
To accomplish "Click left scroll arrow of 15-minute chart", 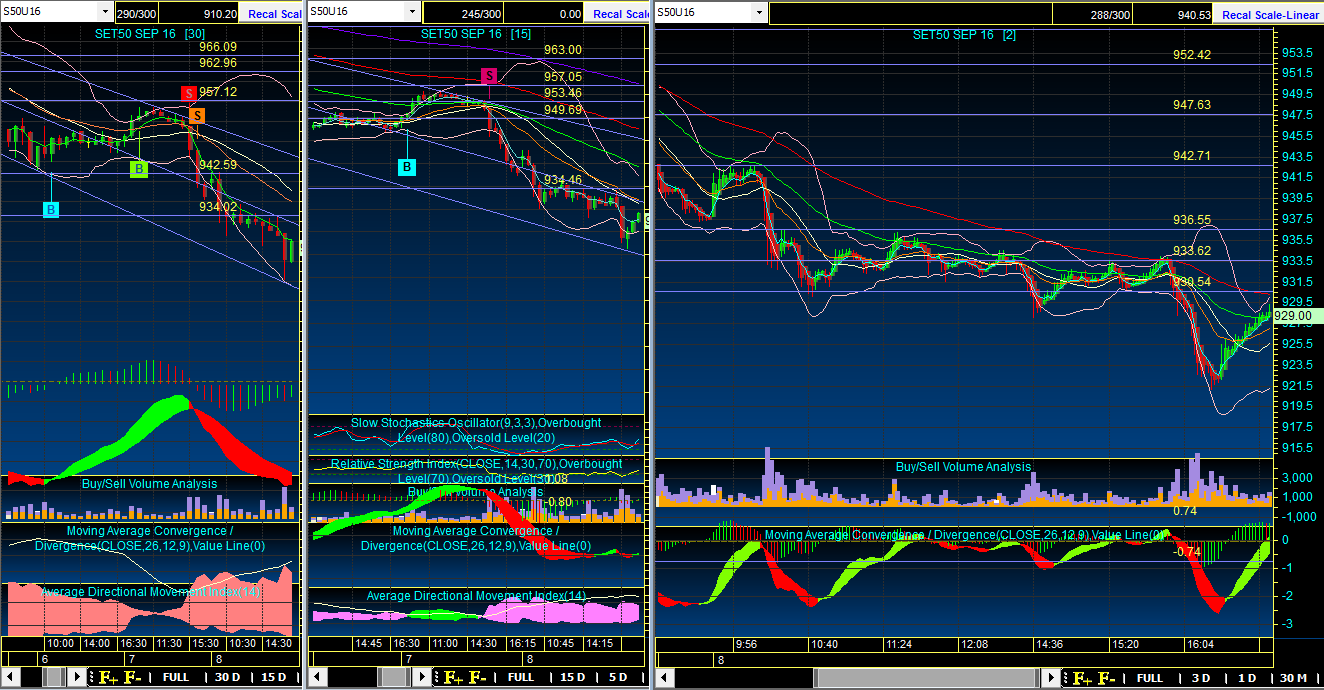I will (x=316, y=677).
